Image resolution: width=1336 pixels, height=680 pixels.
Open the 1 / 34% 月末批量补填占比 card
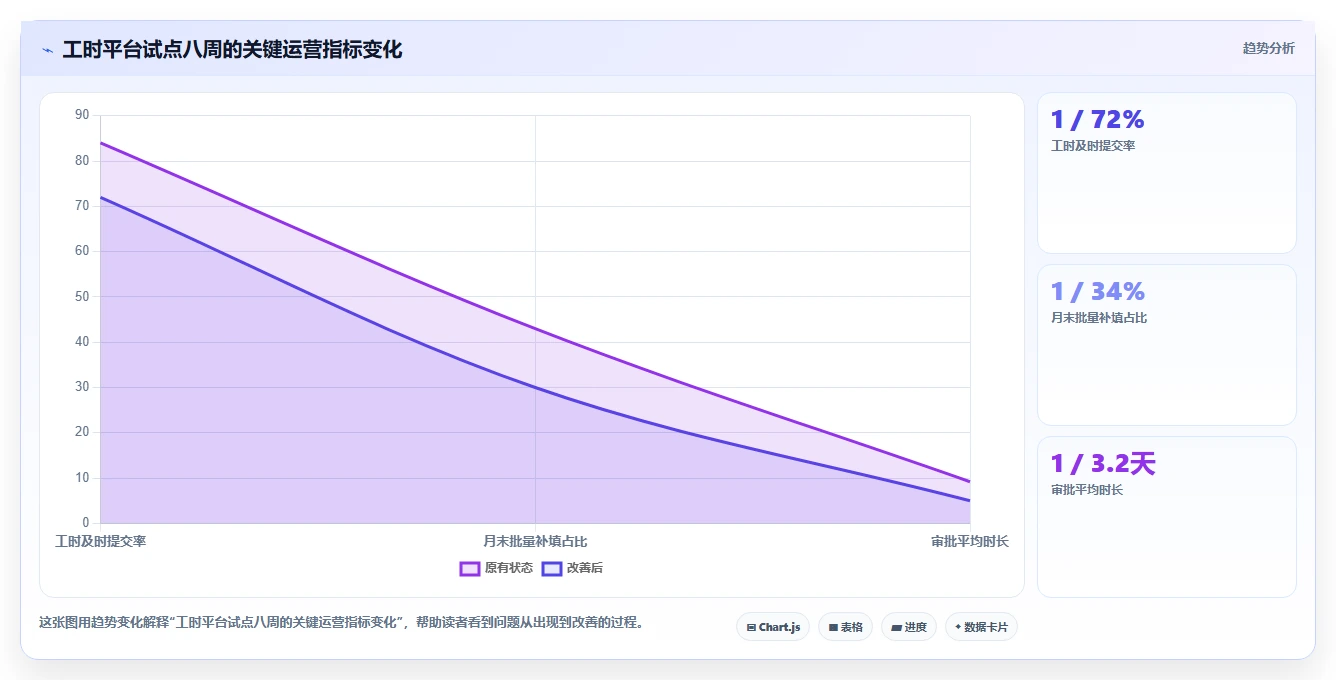[x=1166, y=345]
